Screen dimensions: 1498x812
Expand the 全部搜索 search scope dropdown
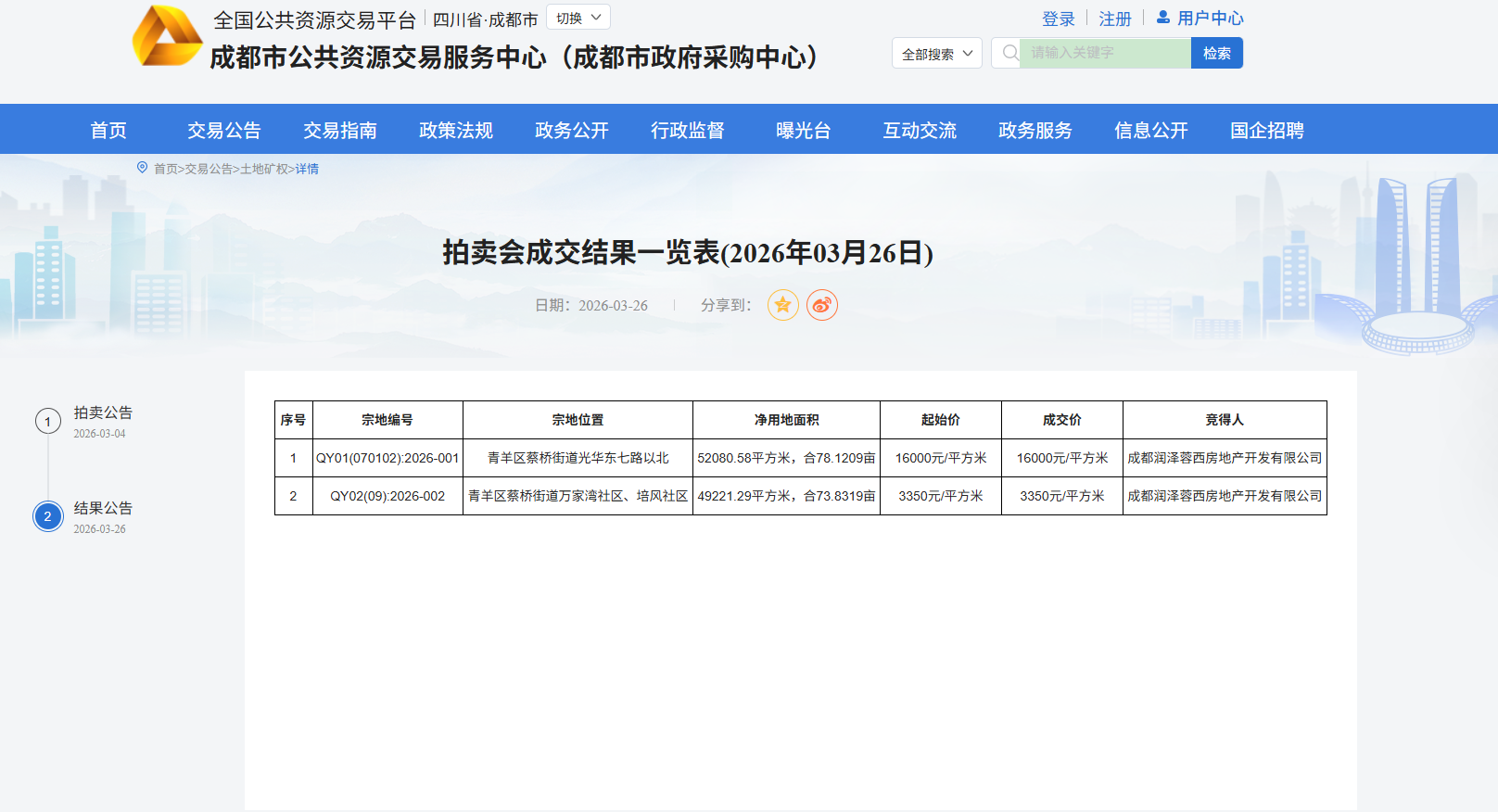click(936, 54)
